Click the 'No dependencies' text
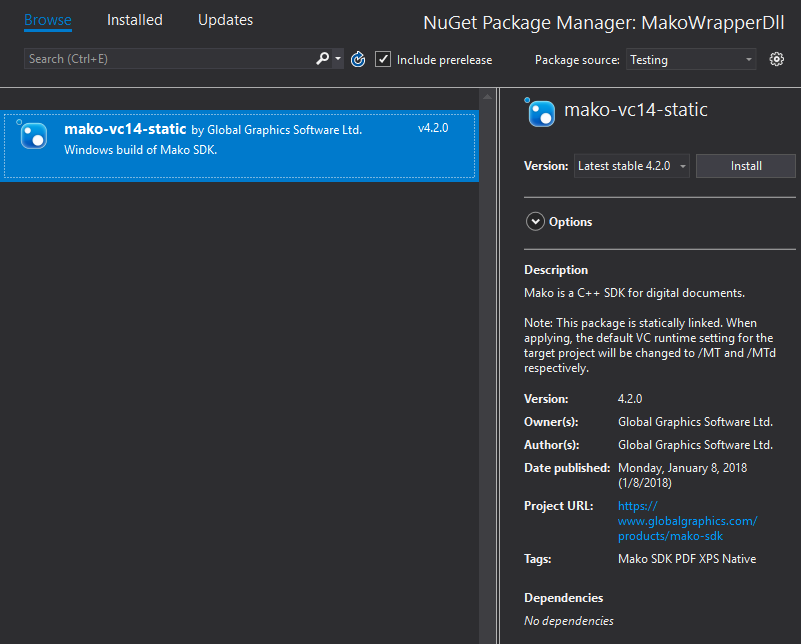The height and width of the screenshot is (644, 801). 569,621
